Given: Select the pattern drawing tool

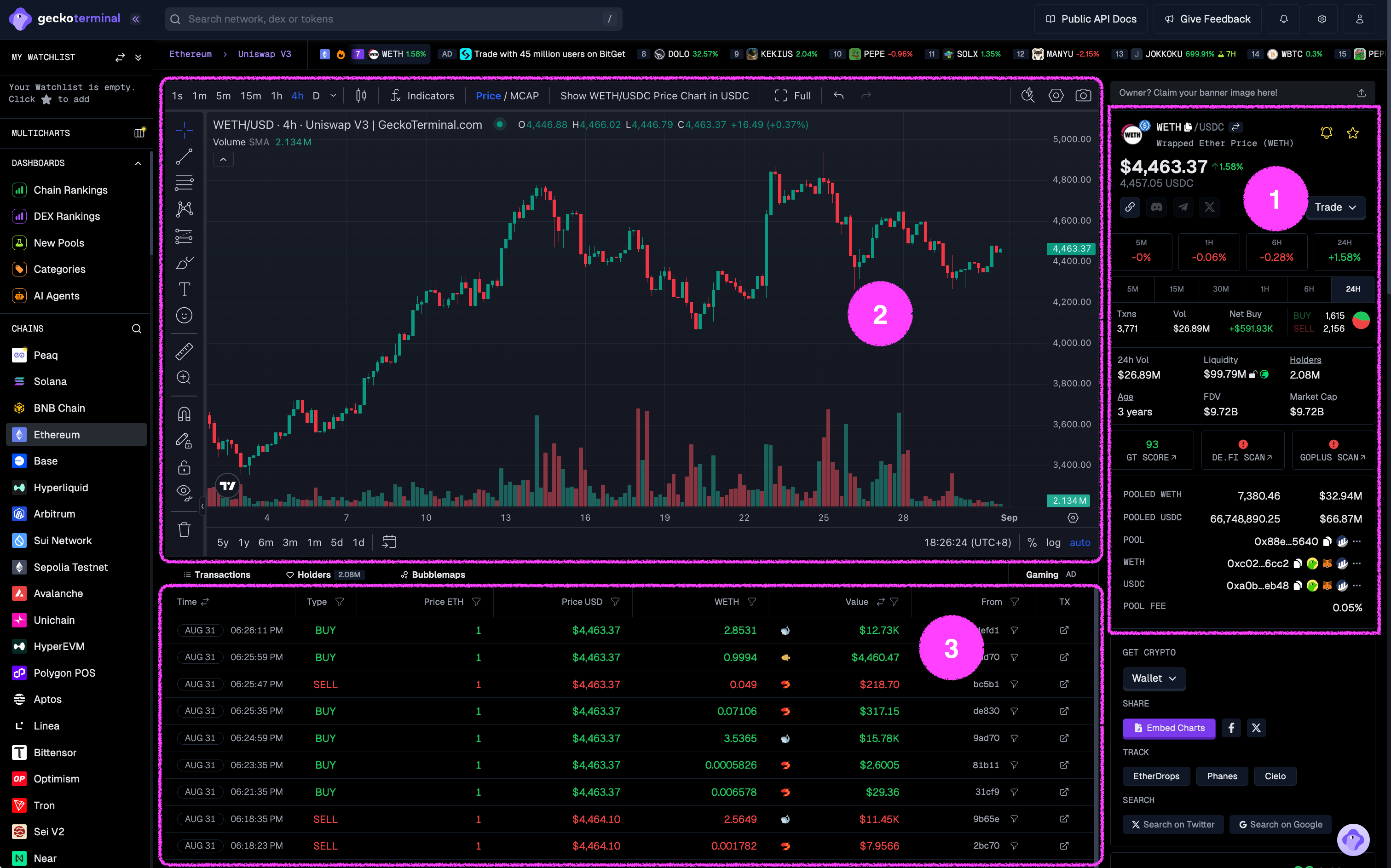Looking at the screenshot, I should click(184, 210).
